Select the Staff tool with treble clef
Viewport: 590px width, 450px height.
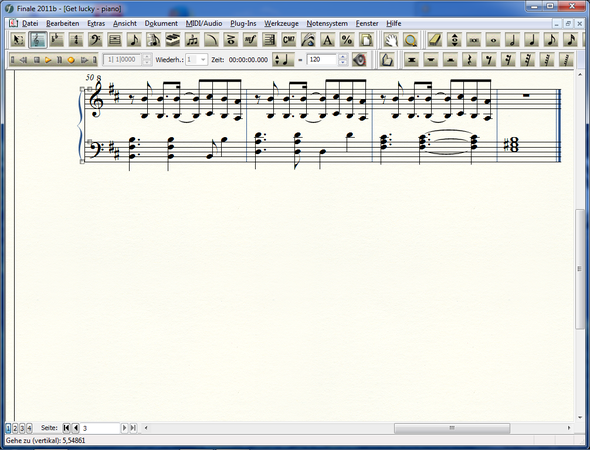[37, 40]
